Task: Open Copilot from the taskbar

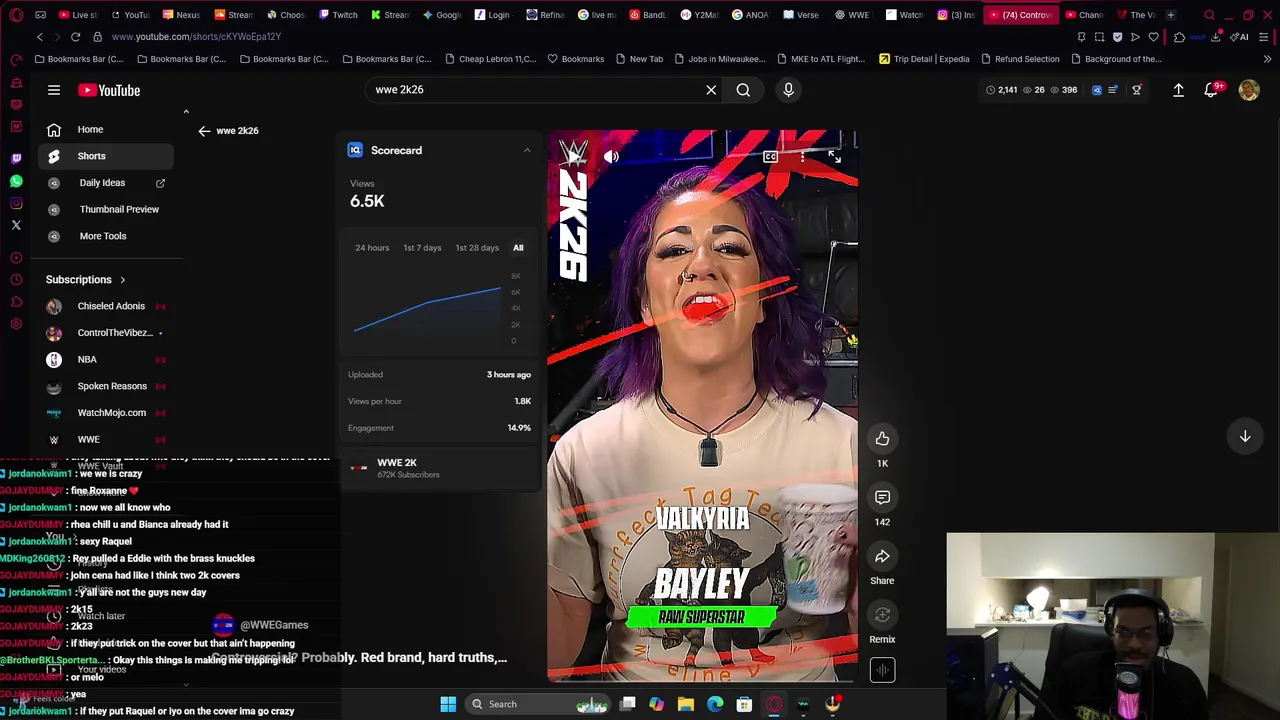Action: point(656,704)
